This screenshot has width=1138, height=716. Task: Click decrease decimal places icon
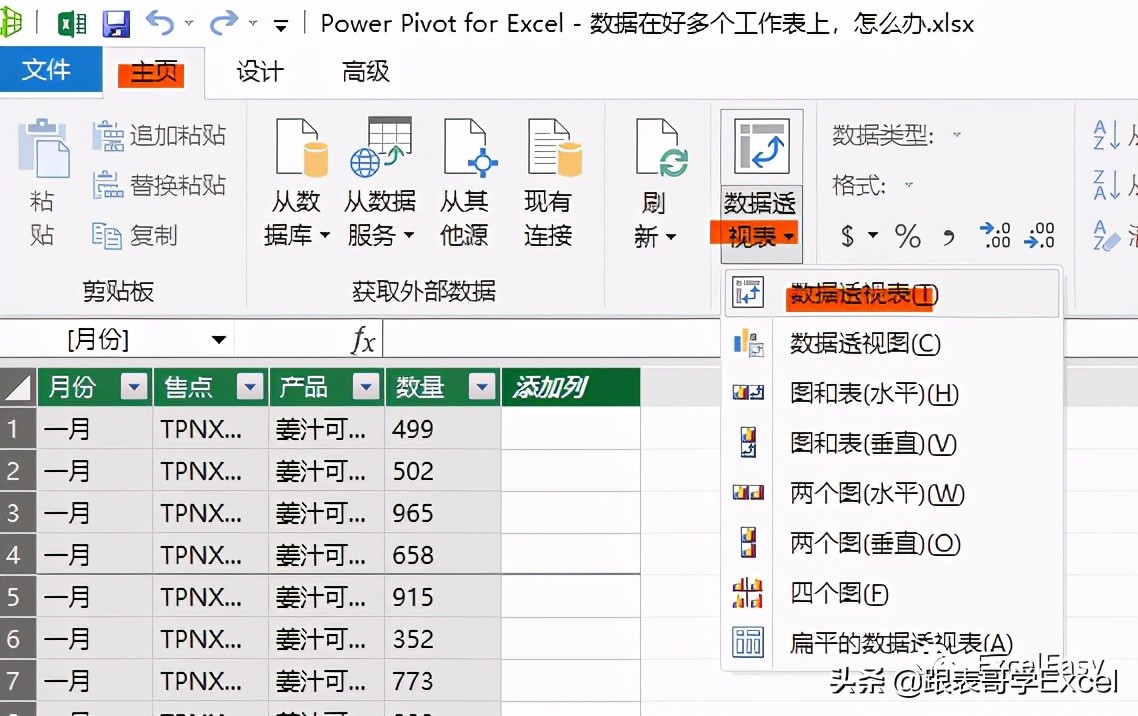[1039, 235]
